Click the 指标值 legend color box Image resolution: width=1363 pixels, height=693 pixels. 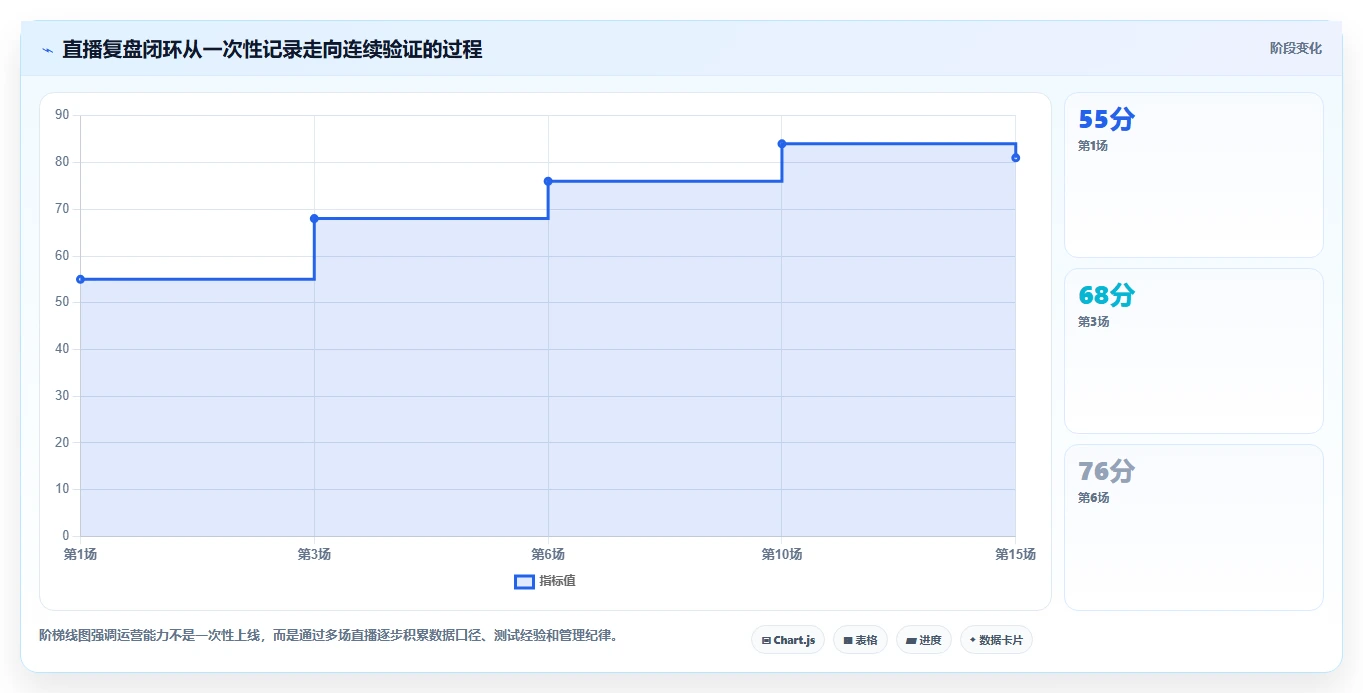[524, 581]
